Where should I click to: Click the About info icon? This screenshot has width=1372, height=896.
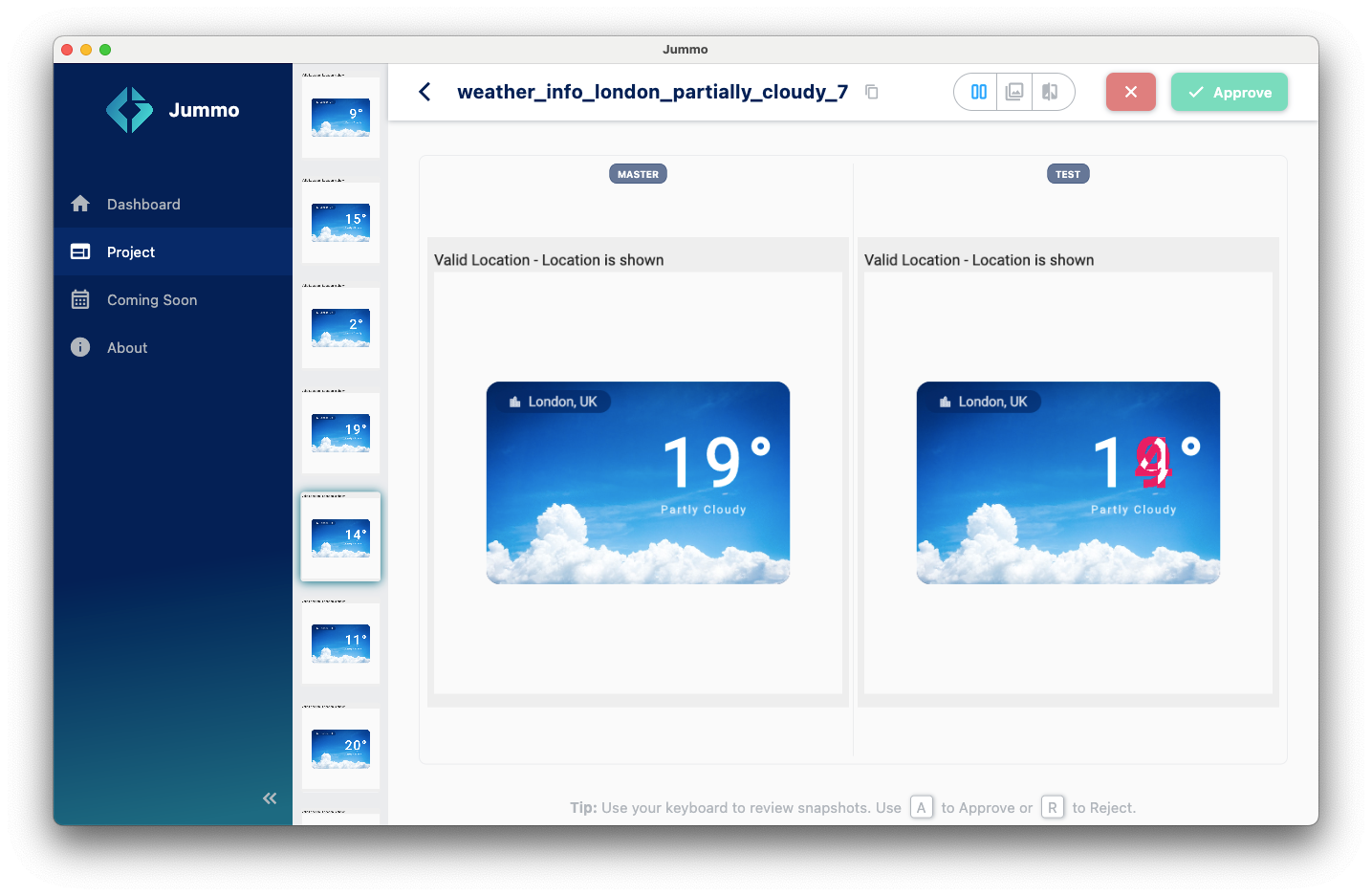point(80,348)
